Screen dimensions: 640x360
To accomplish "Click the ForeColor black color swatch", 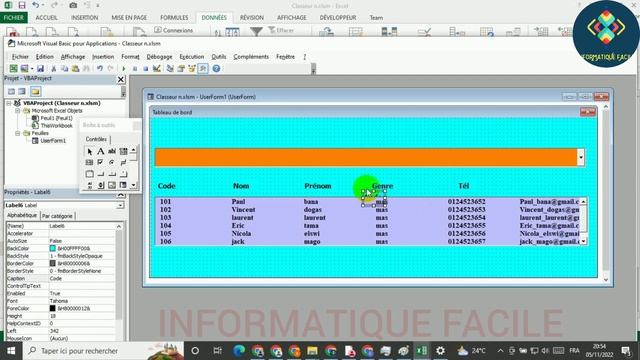I will tap(53, 308).
